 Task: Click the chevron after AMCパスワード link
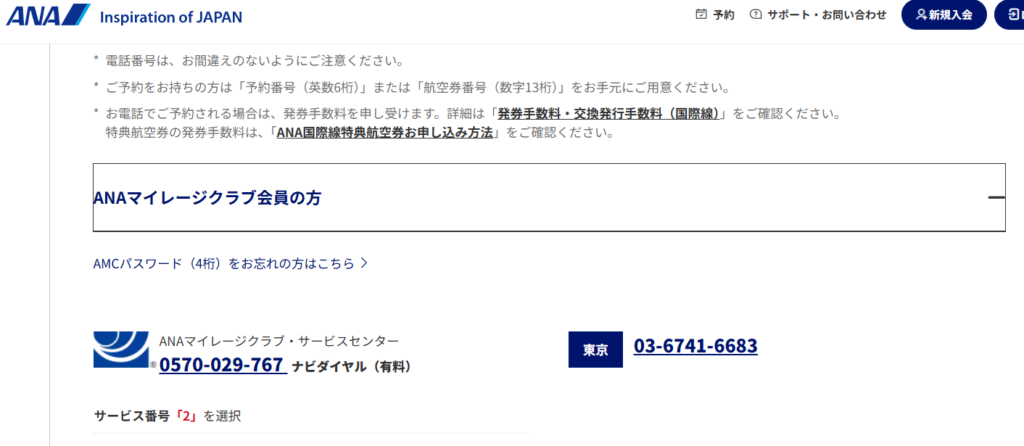(x=364, y=263)
